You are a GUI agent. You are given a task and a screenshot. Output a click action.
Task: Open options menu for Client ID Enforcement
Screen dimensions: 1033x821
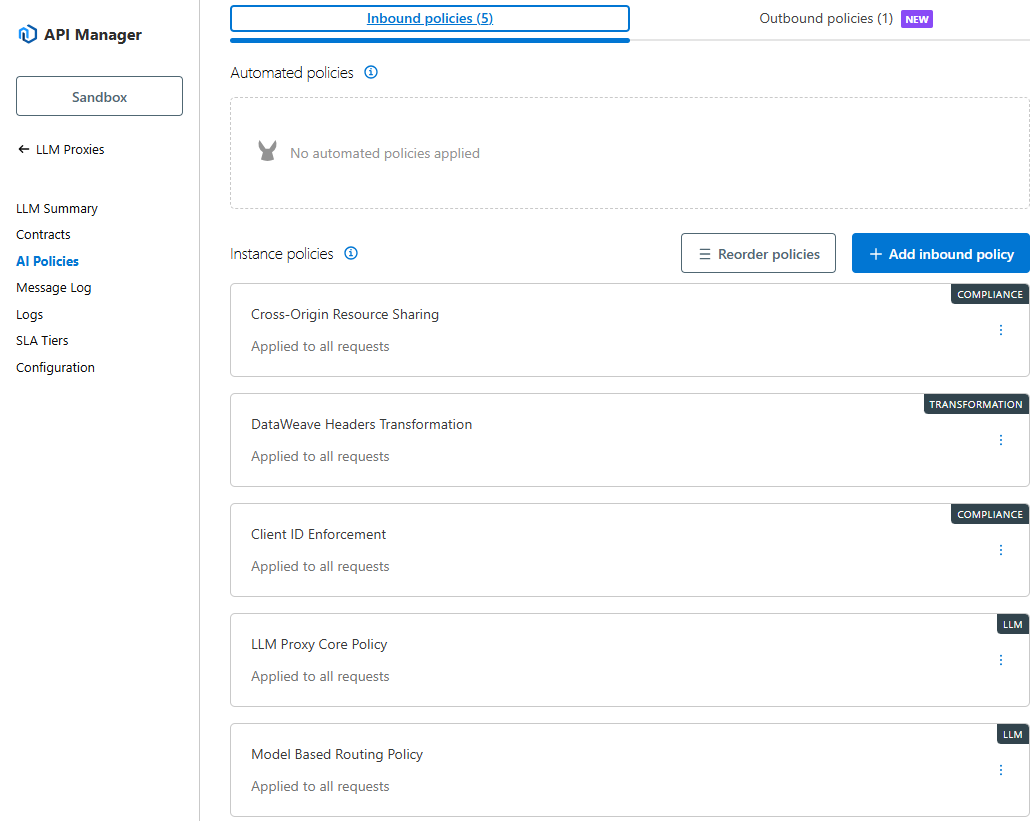click(x=1001, y=550)
